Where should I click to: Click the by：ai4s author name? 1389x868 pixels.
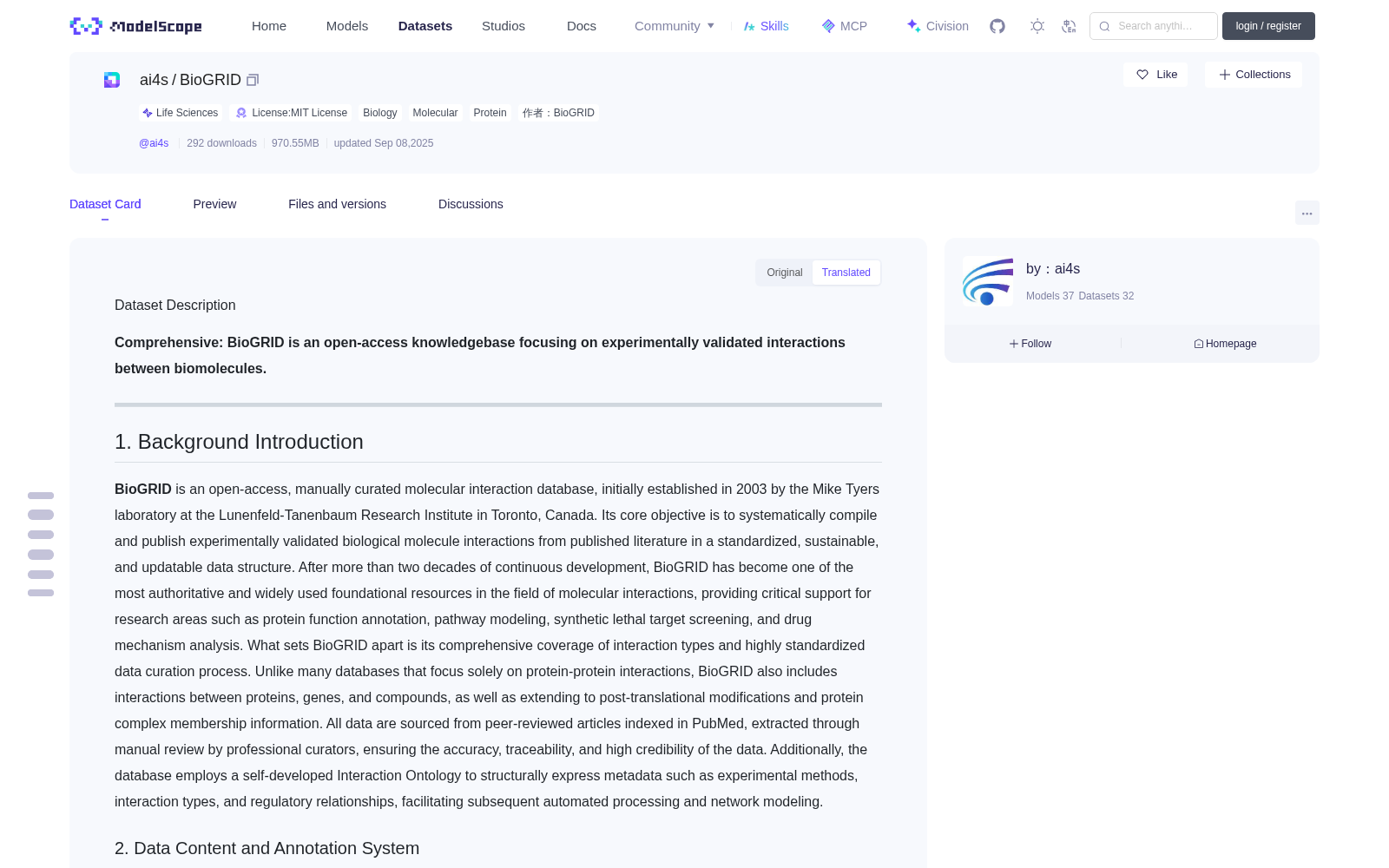(x=1053, y=269)
